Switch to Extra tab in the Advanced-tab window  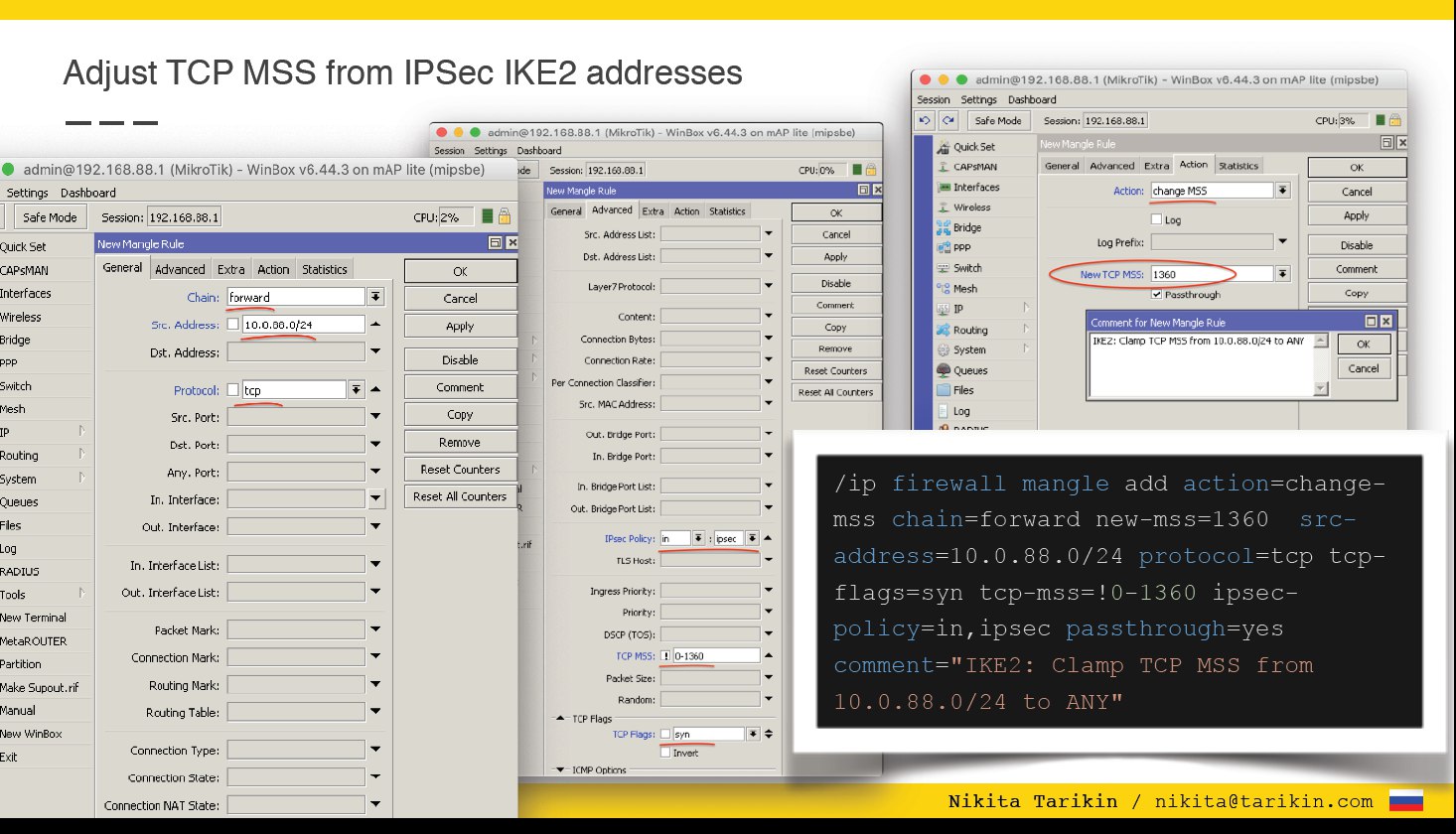tap(653, 210)
